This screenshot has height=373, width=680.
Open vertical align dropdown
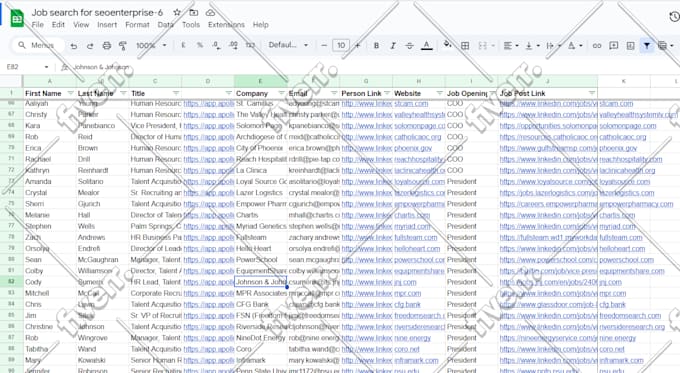click(532, 46)
